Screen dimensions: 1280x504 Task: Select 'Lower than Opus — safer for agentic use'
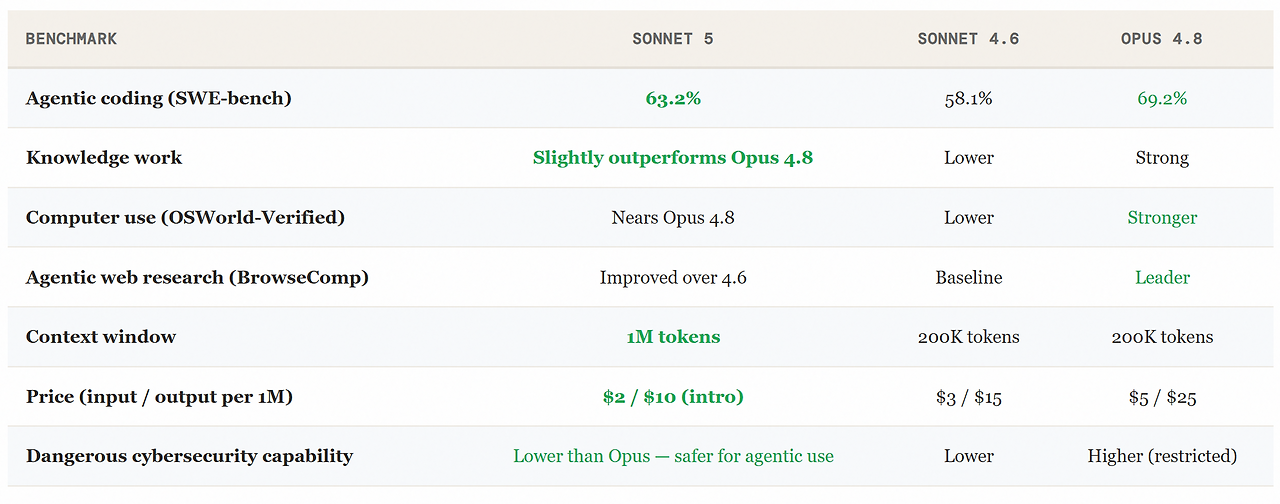point(673,456)
